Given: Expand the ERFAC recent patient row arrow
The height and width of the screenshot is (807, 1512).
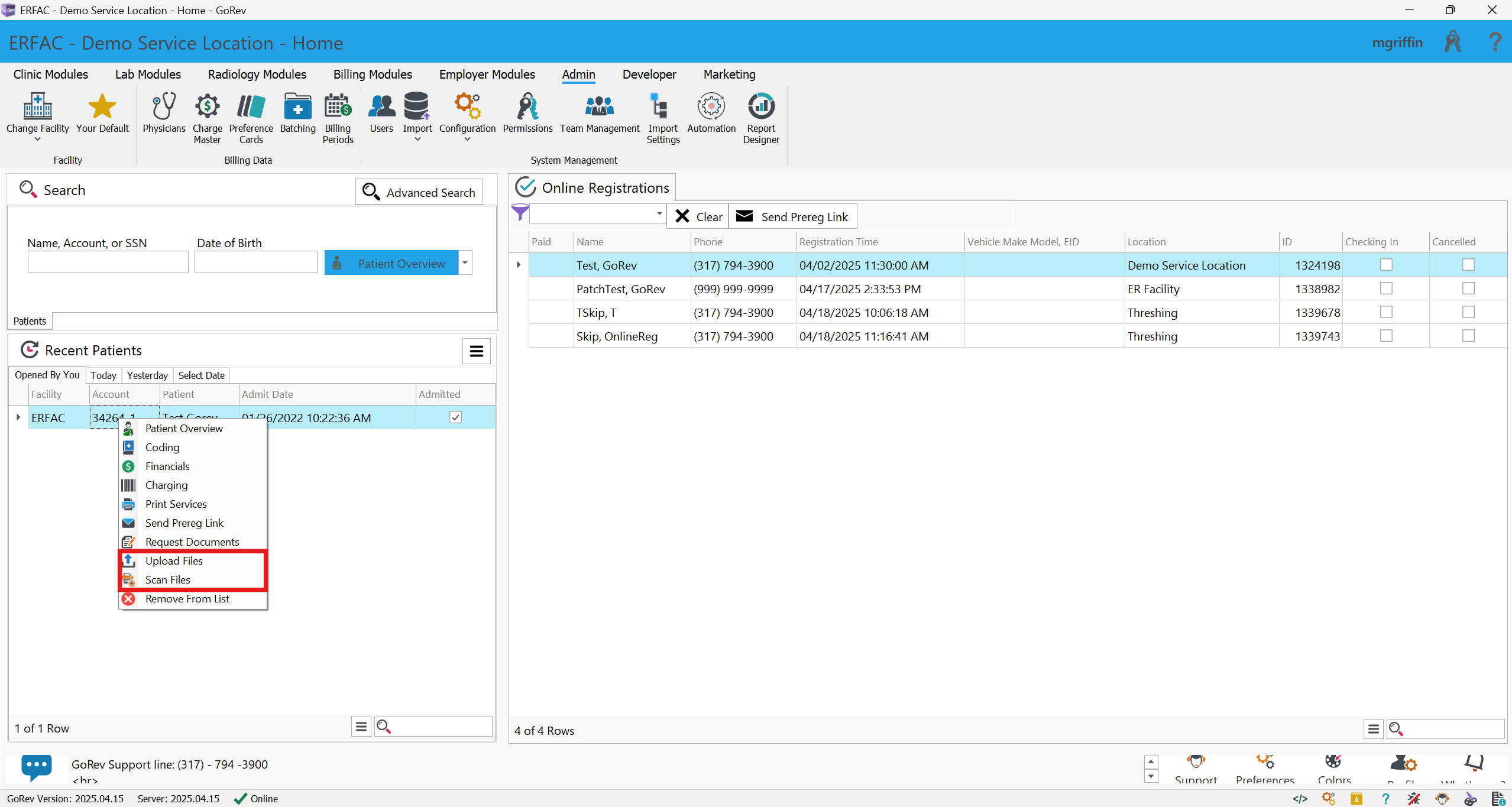Looking at the screenshot, I should pos(18,417).
